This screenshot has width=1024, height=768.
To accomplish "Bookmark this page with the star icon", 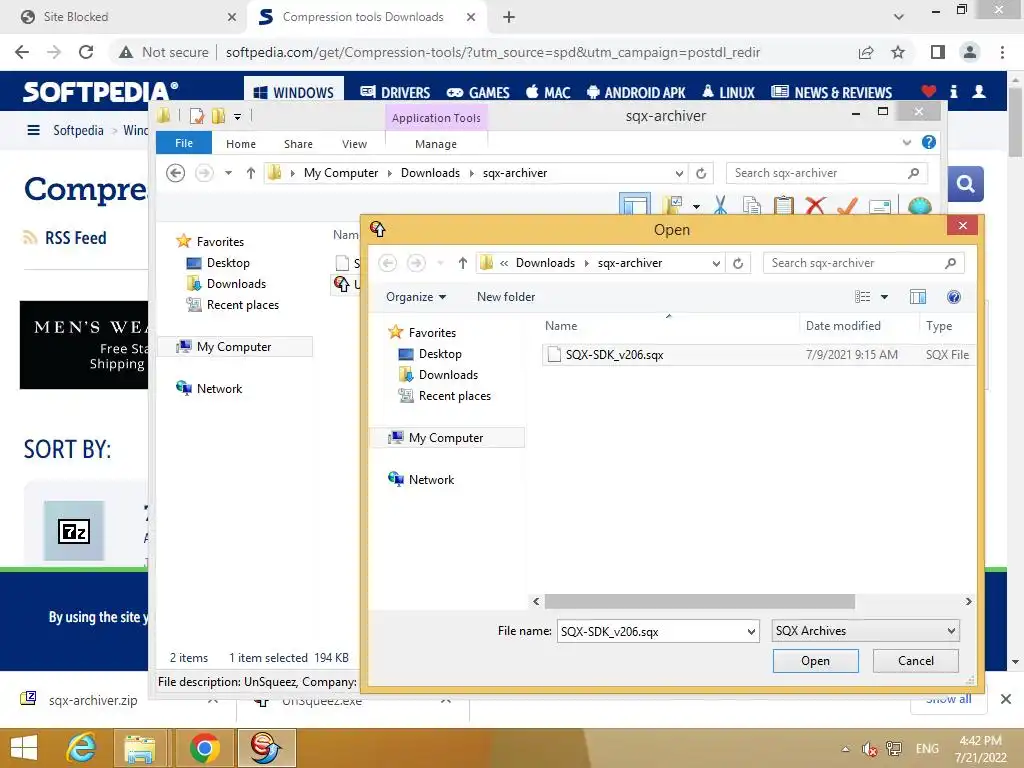I will pos(898,52).
